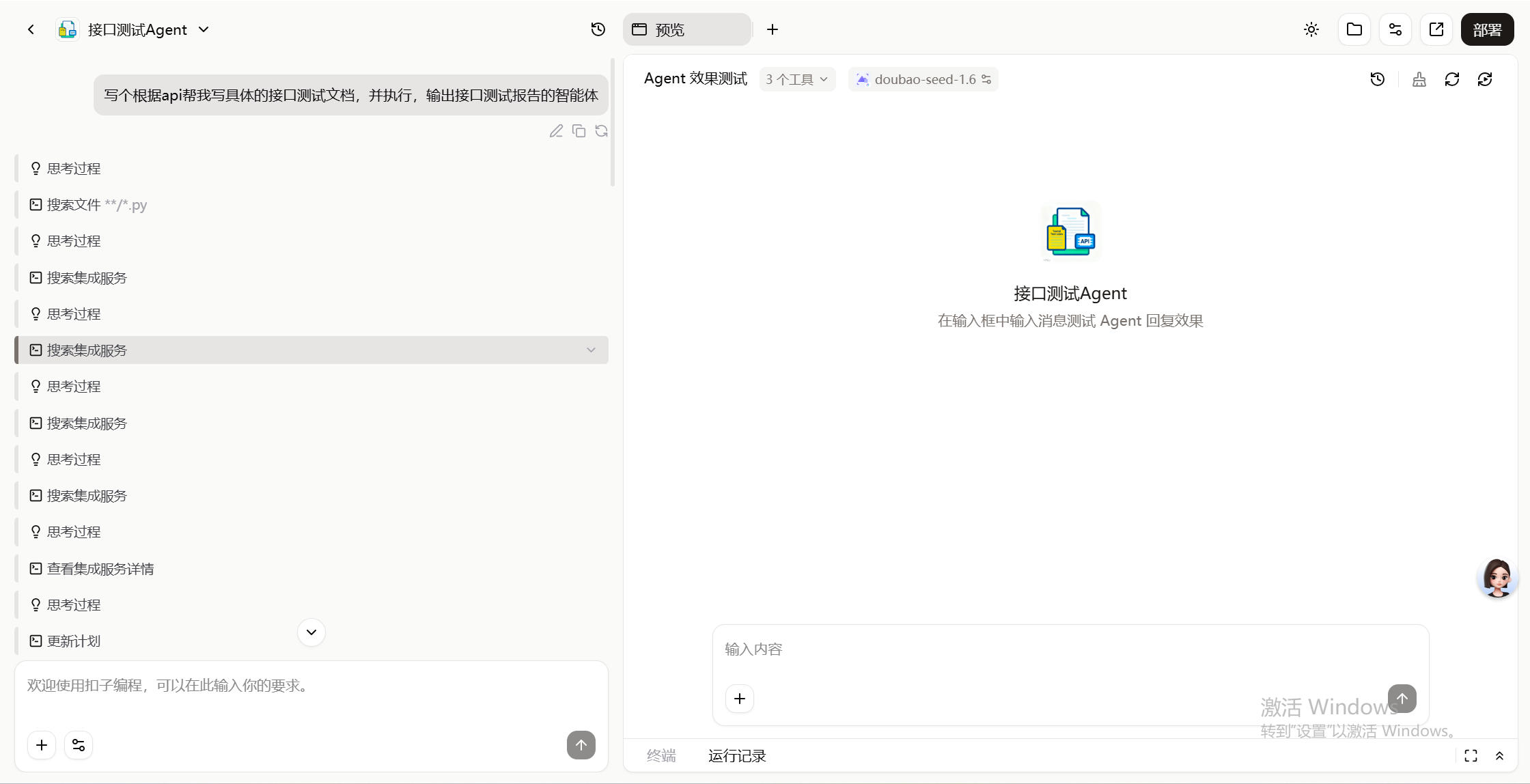Open left chat input settings sliders icon
Screen dimensions: 1530x784
pyautogui.click(x=79, y=745)
